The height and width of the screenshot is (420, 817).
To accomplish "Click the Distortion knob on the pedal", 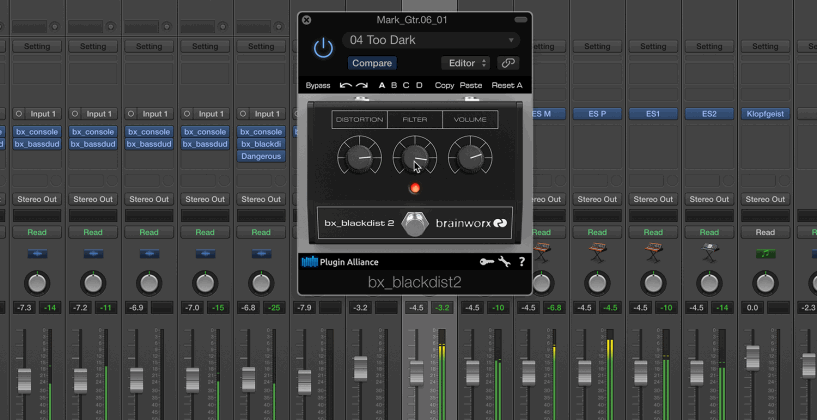I will coord(359,157).
